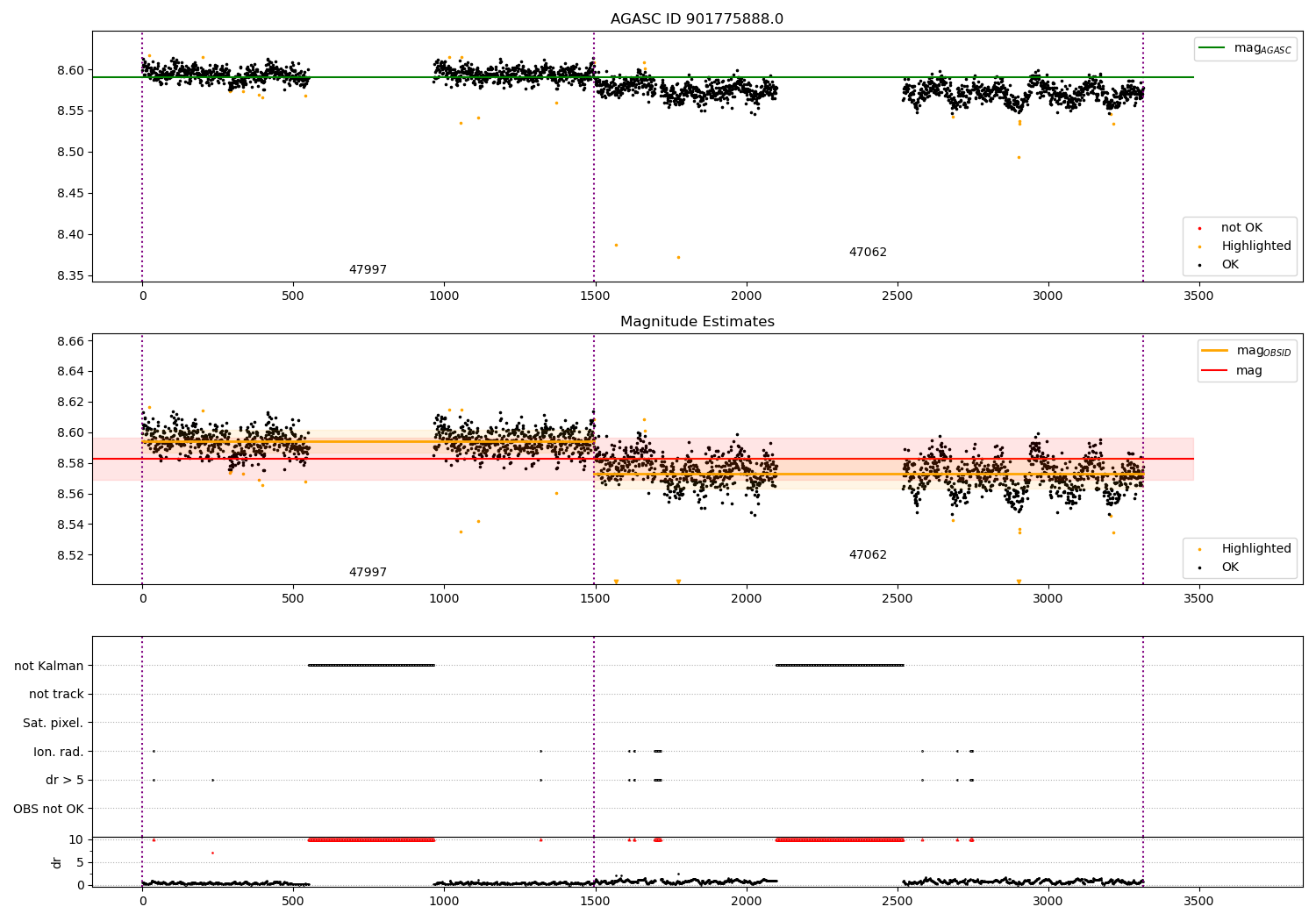Screen dimensions: 1316x921
Task: Click the first 'not Kalman' black bar segment
Action: [x=371, y=666]
